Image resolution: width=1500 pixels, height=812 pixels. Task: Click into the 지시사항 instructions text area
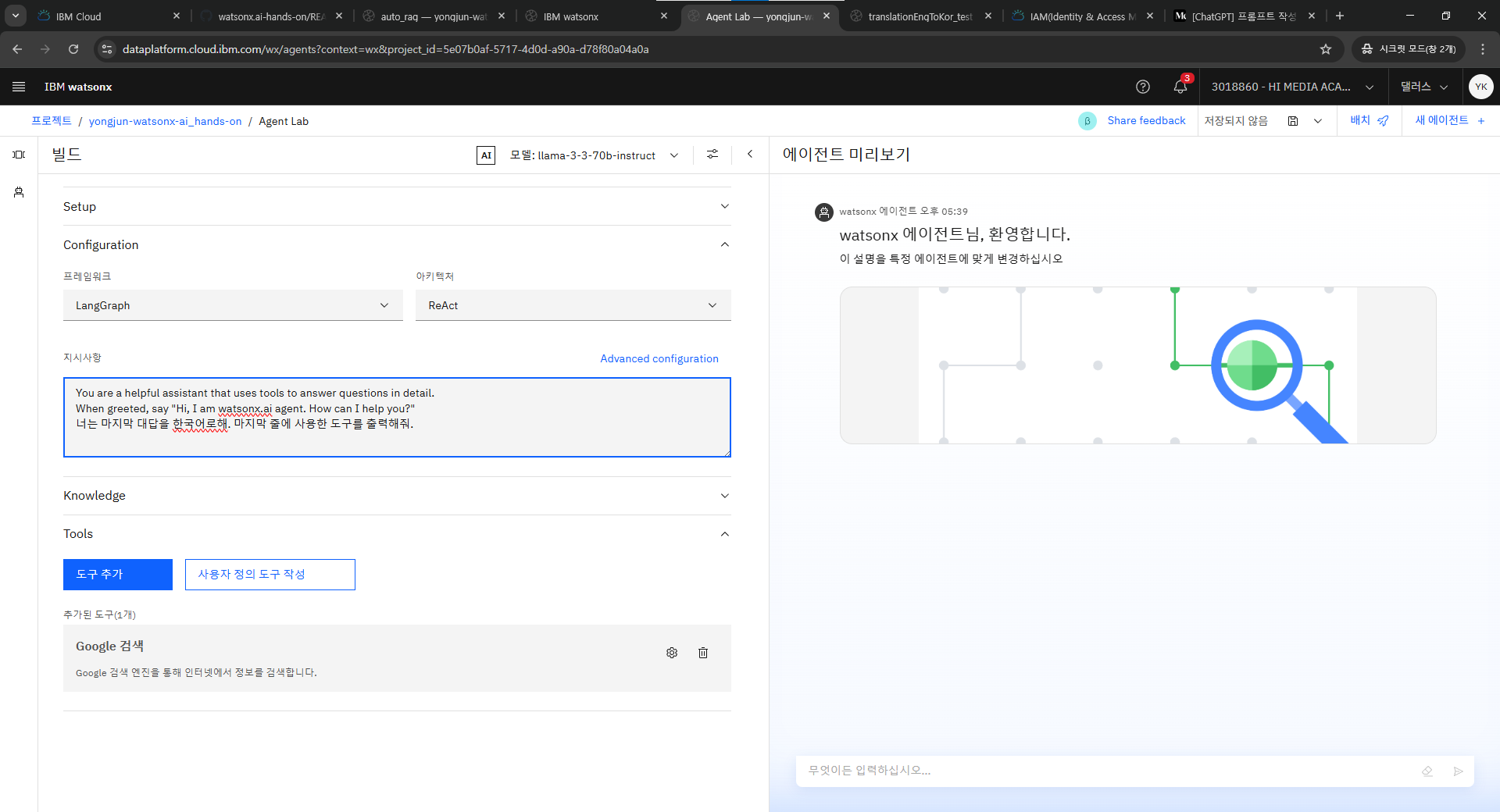[x=397, y=418]
